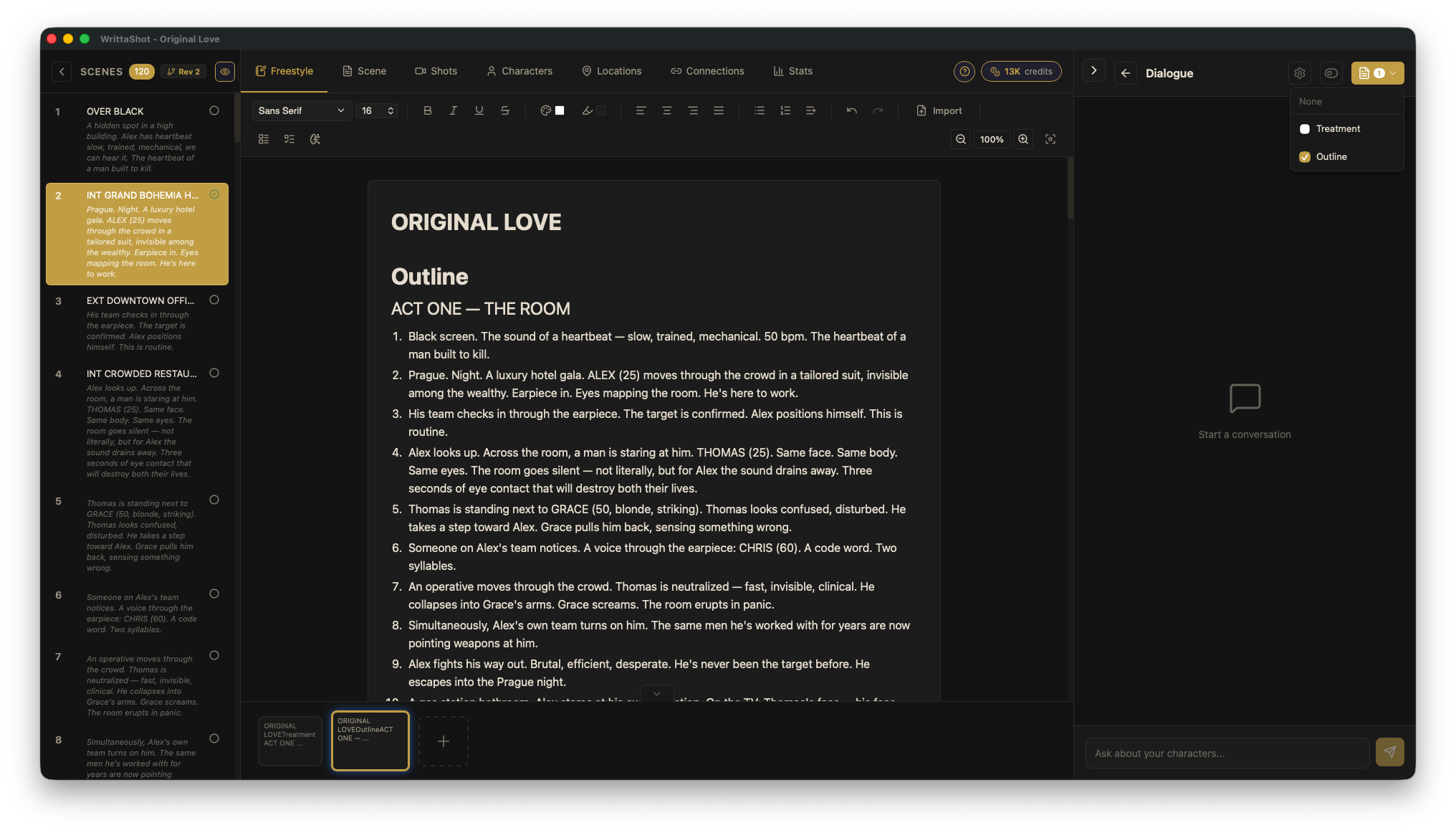Open the Dialogue panel settings gear
Viewport: 1456px width, 833px height.
1299,72
